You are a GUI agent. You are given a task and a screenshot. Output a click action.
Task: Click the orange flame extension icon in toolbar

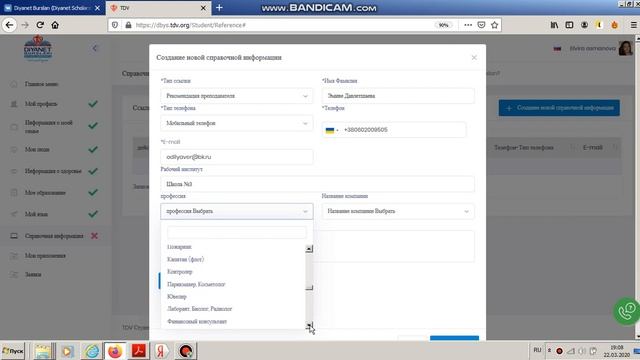[614, 25]
